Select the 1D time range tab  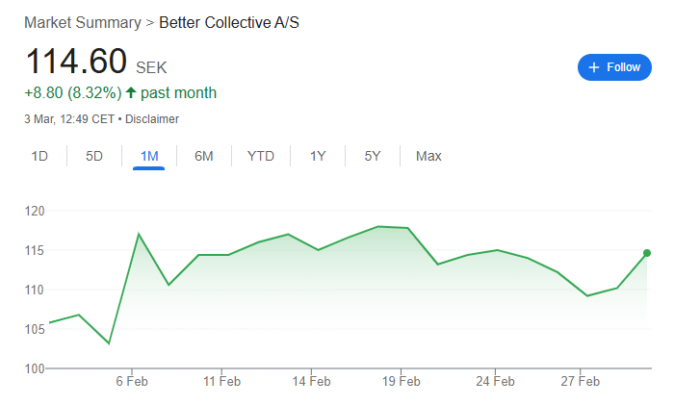click(x=40, y=156)
